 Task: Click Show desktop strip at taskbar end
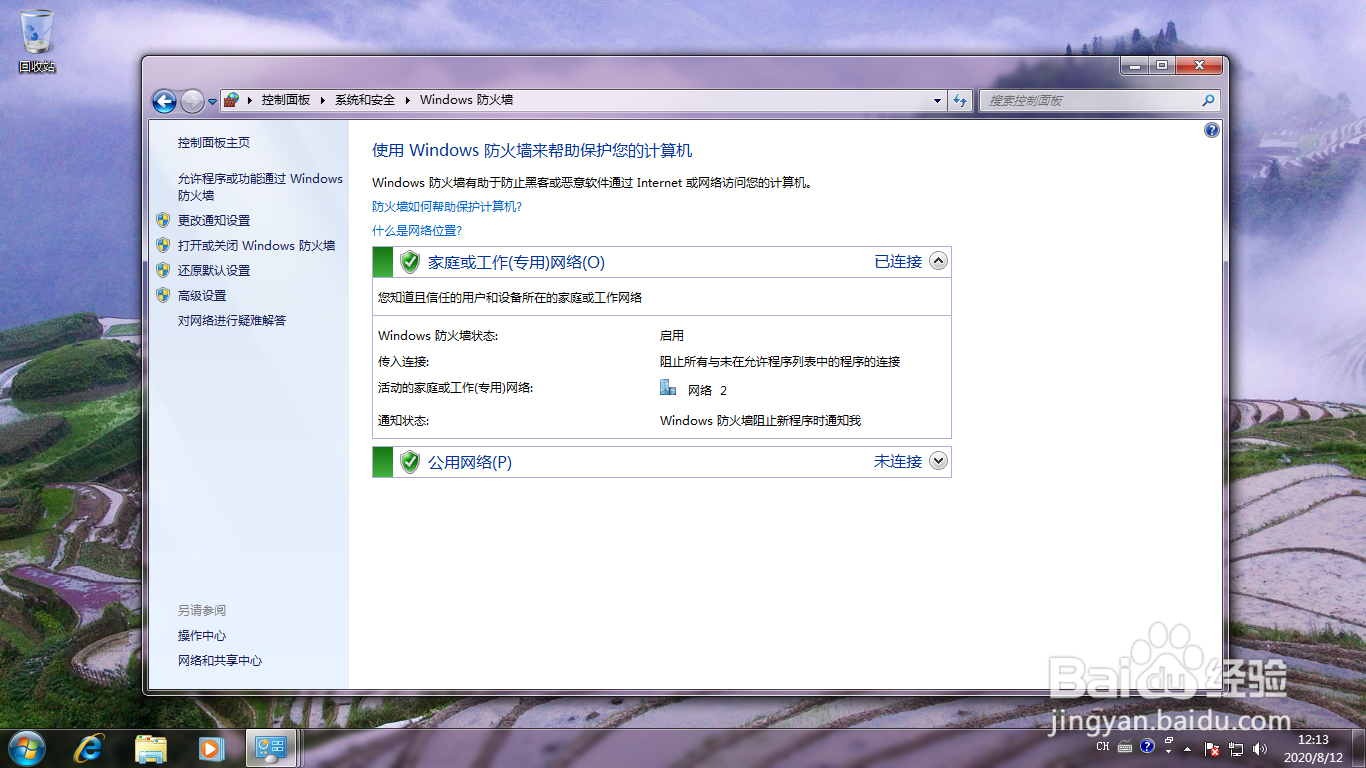1359,748
